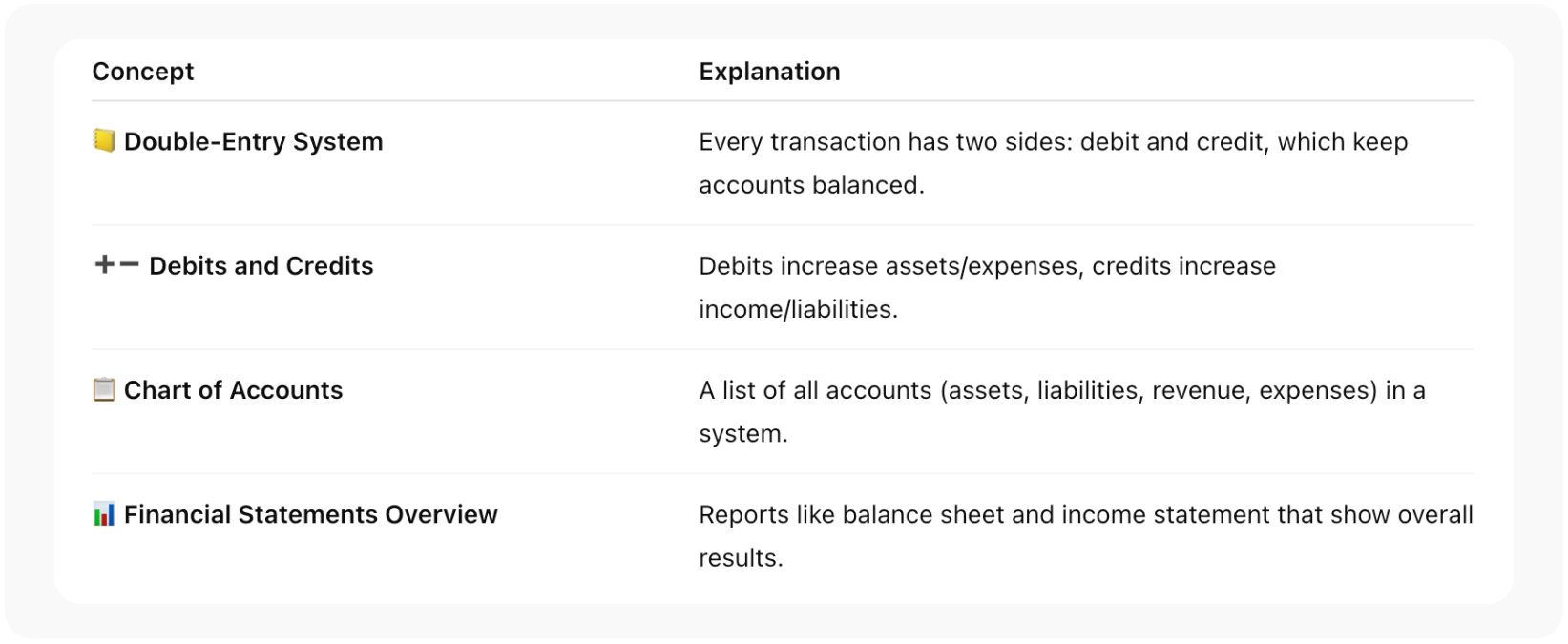Select the Concept column header

(x=142, y=72)
